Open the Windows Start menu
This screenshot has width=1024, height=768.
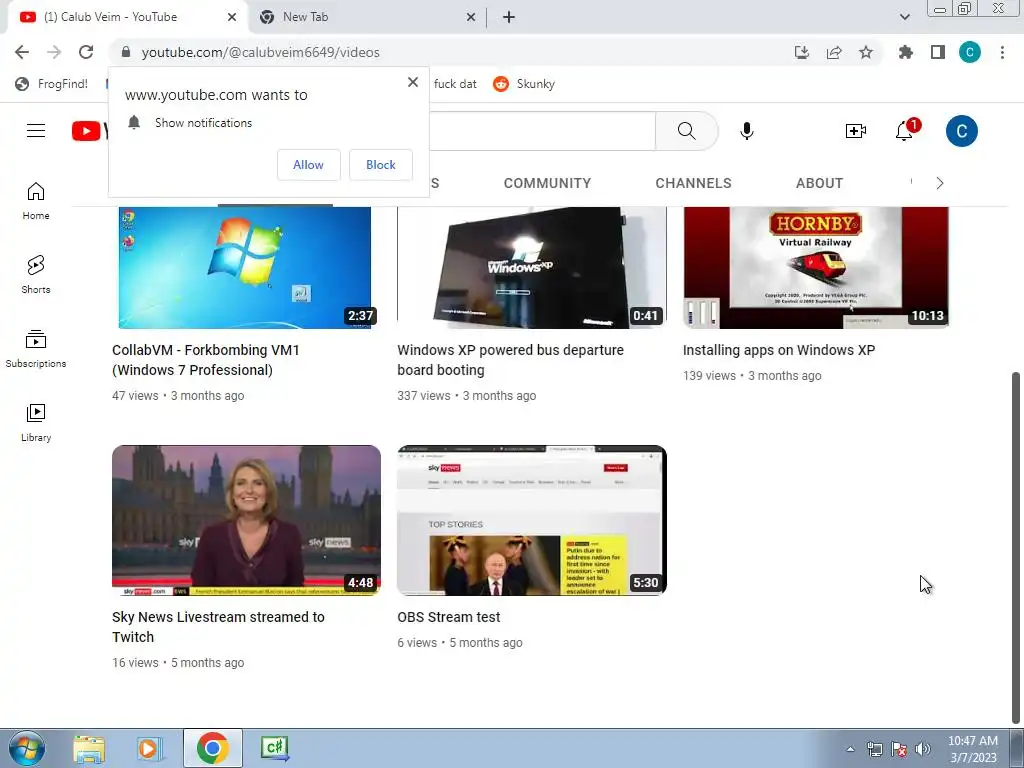[26, 748]
